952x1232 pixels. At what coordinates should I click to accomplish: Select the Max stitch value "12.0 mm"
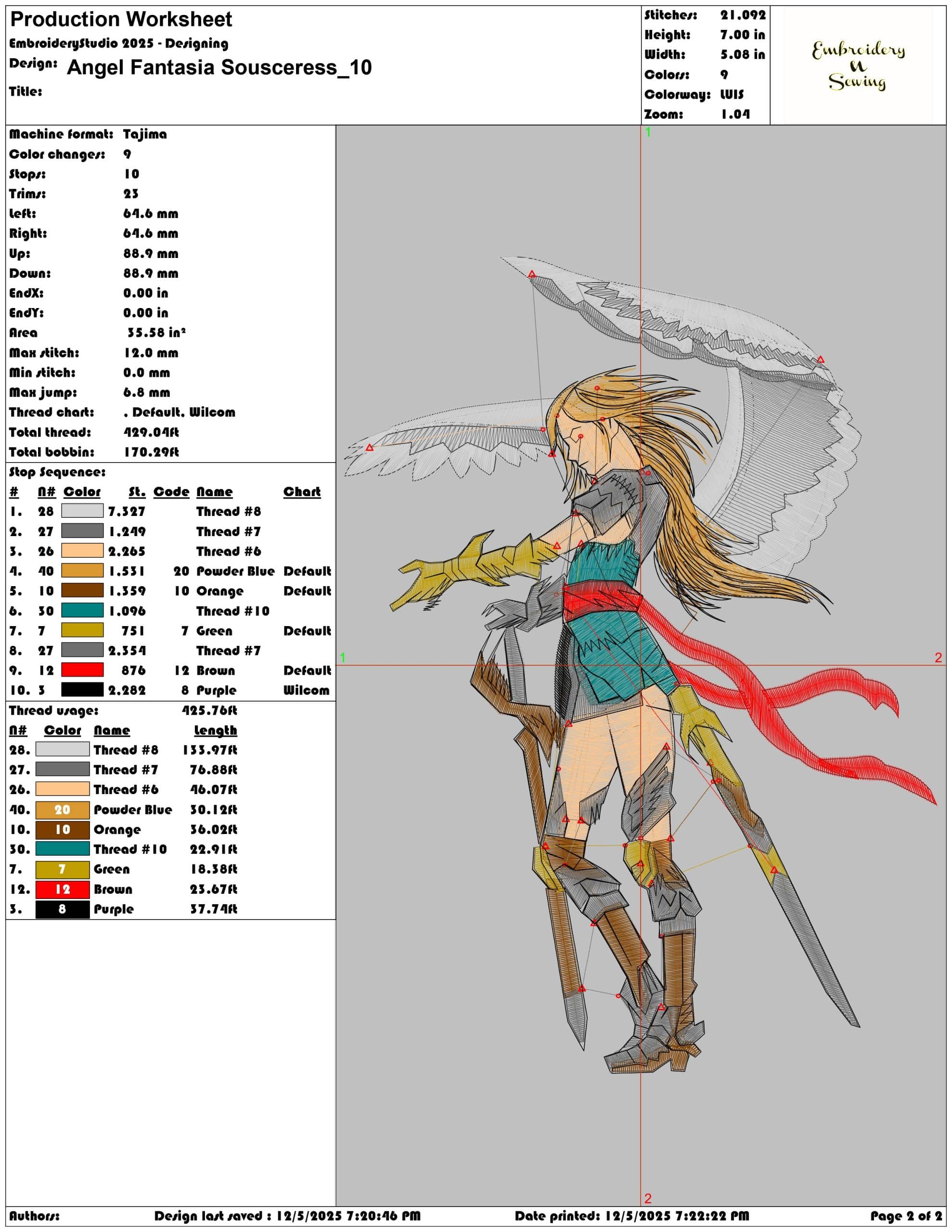(x=151, y=353)
